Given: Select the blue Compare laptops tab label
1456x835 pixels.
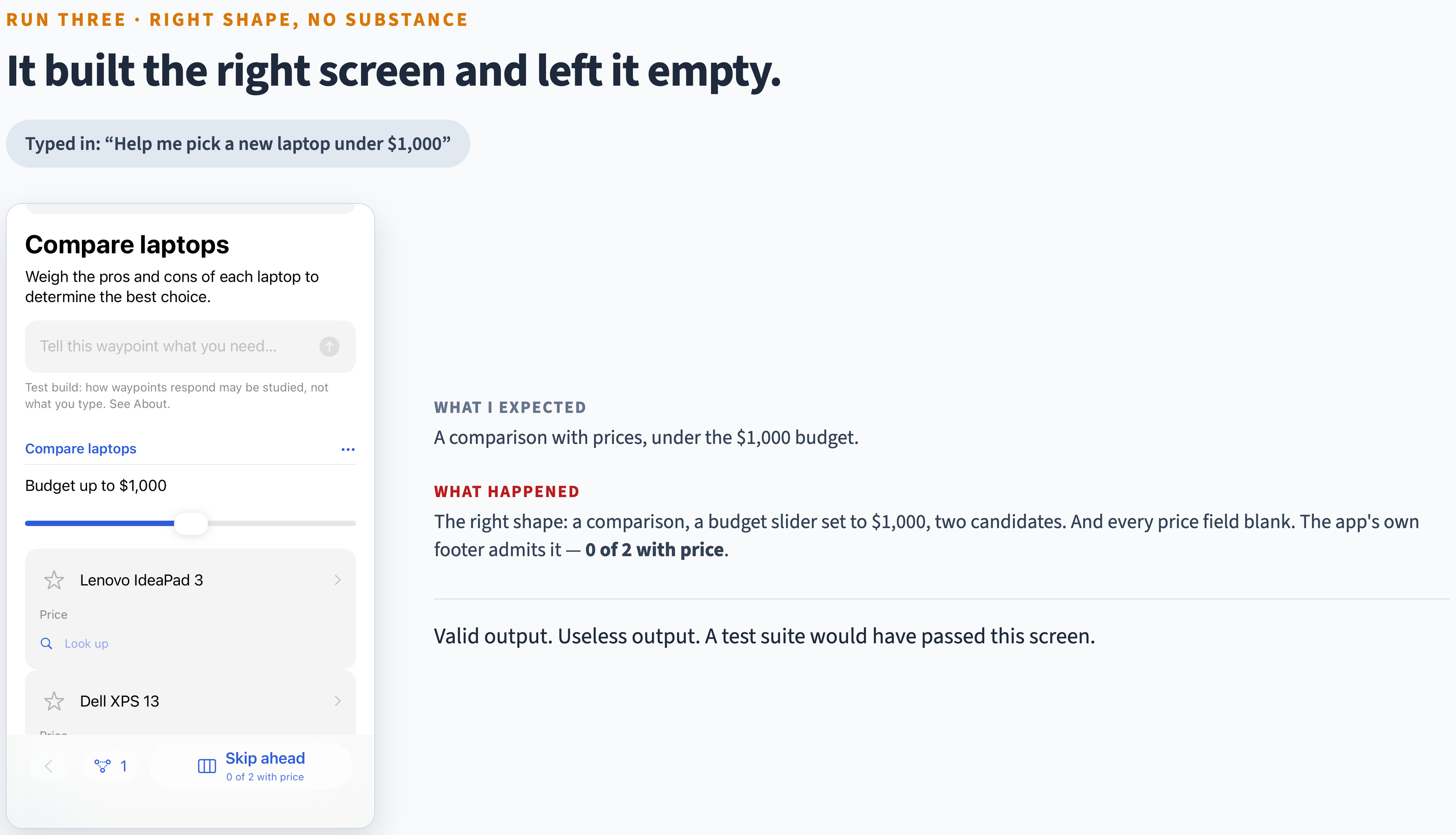Looking at the screenshot, I should 81,448.
